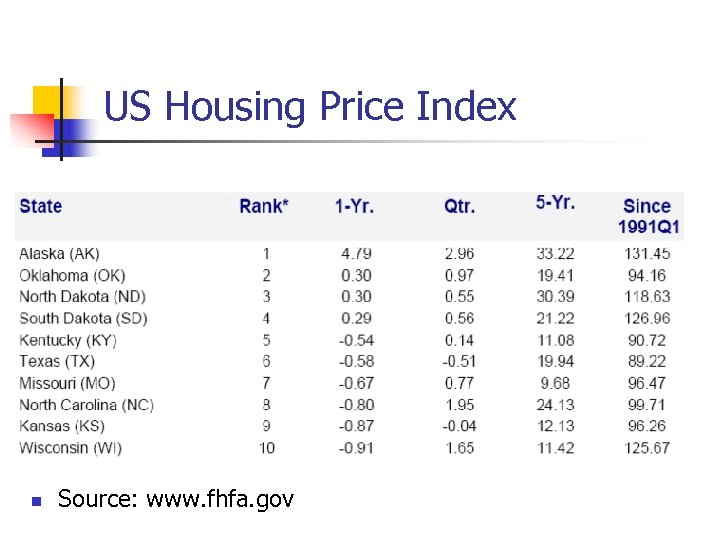This screenshot has height=540, width=720.
Task: Select North Carolina's 5-Yr. value 24.13
Action: pos(555,404)
